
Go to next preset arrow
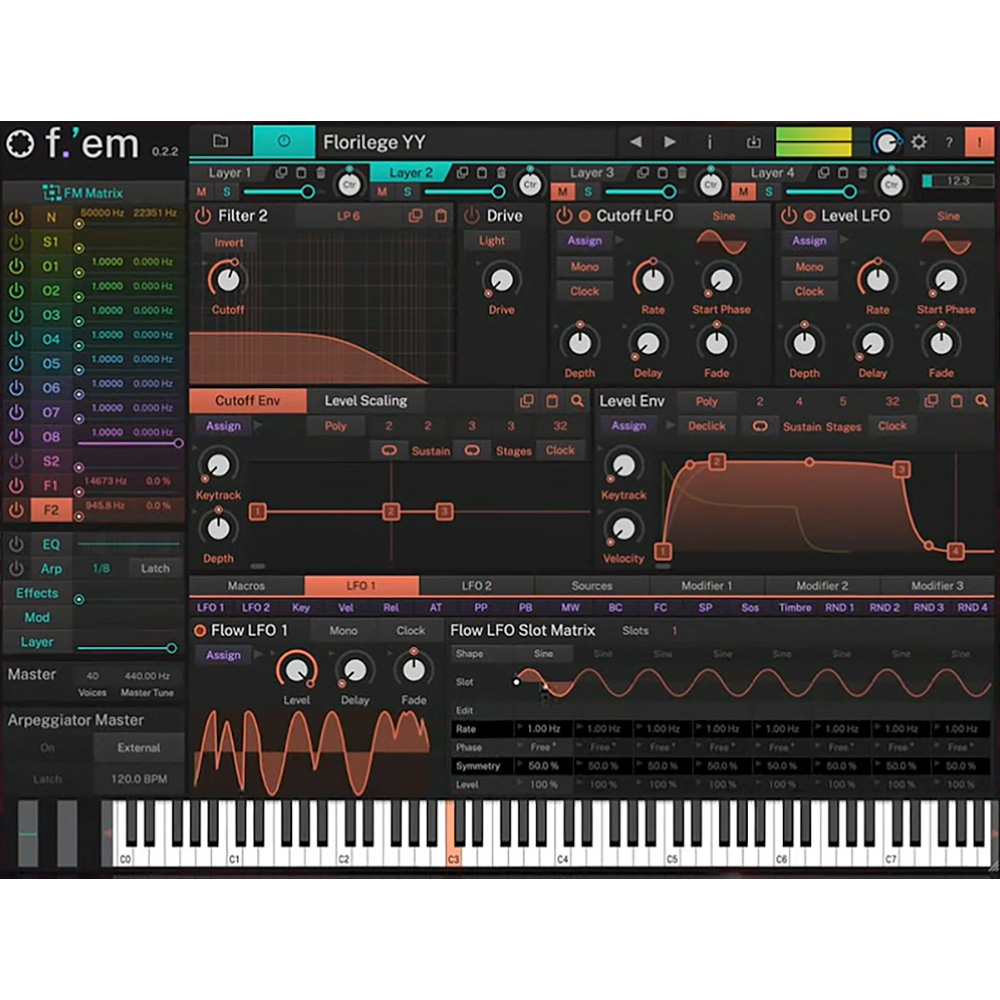click(670, 142)
